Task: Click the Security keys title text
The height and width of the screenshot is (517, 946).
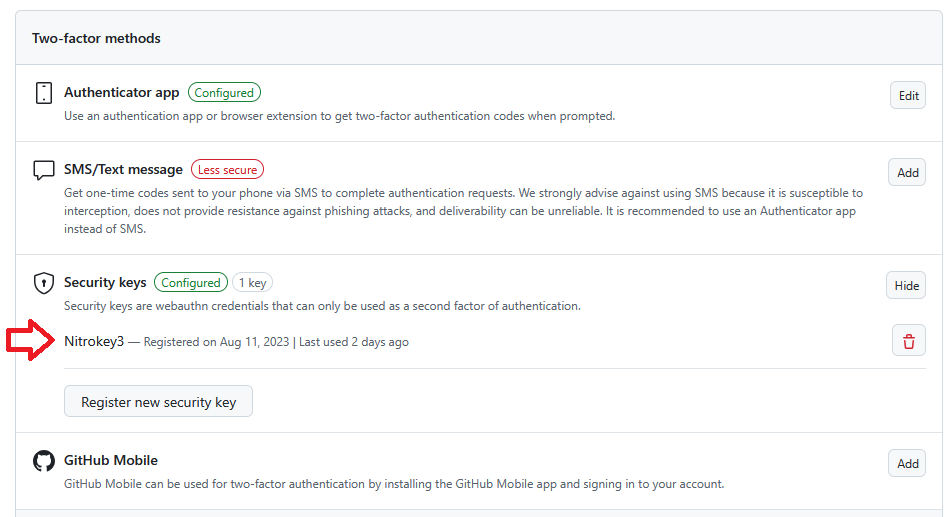Action: [x=105, y=283]
